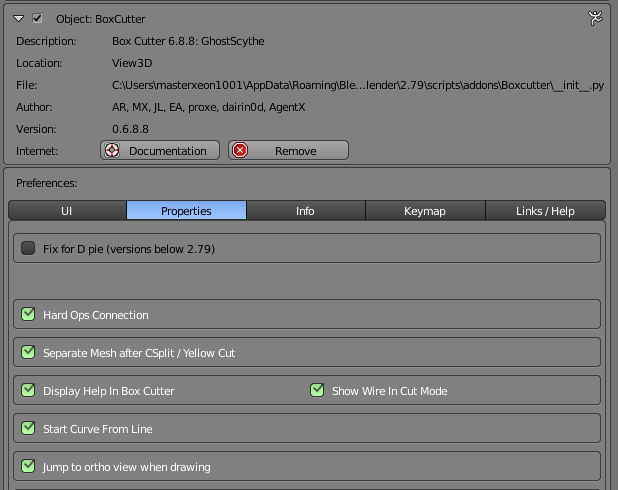This screenshot has width=618, height=490.
Task: Click the red X Remove icon
Action: [x=239, y=151]
